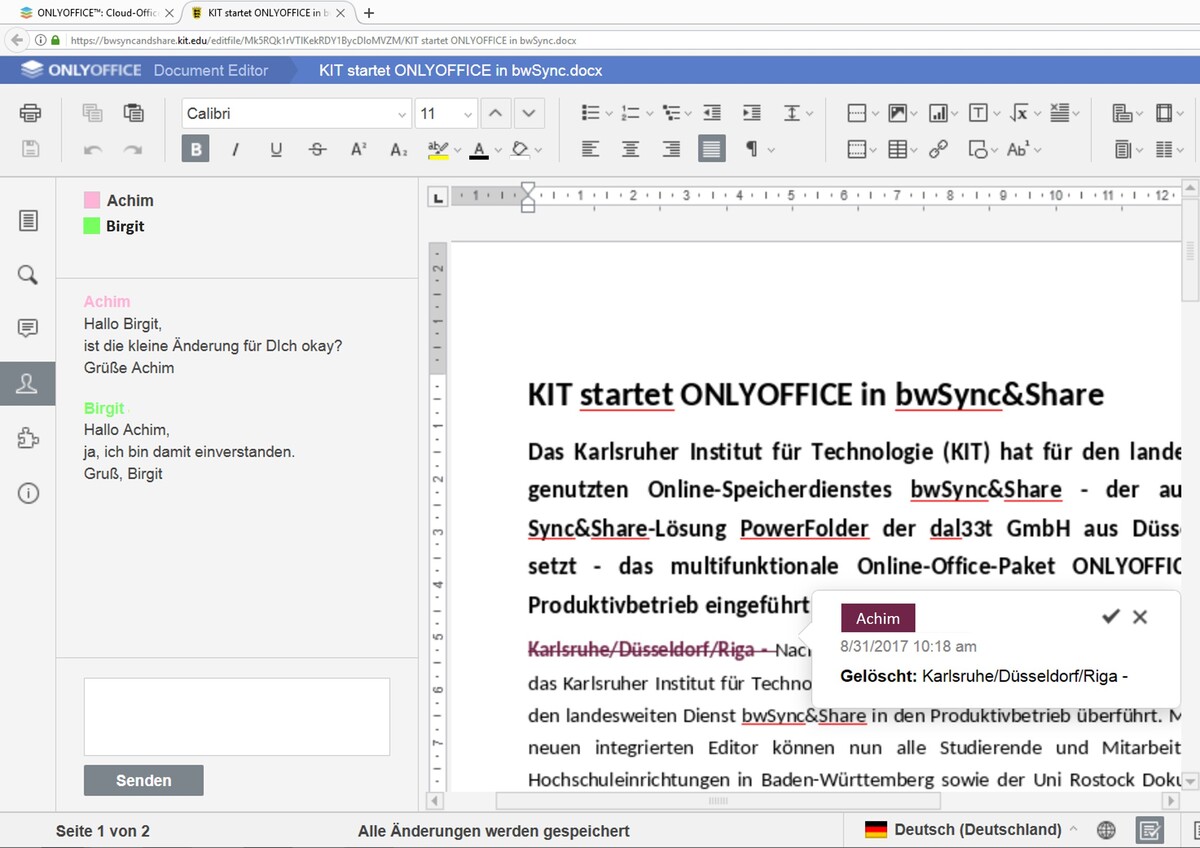1200x848 pixels.
Task: Apply the black font color
Action: coord(479,149)
